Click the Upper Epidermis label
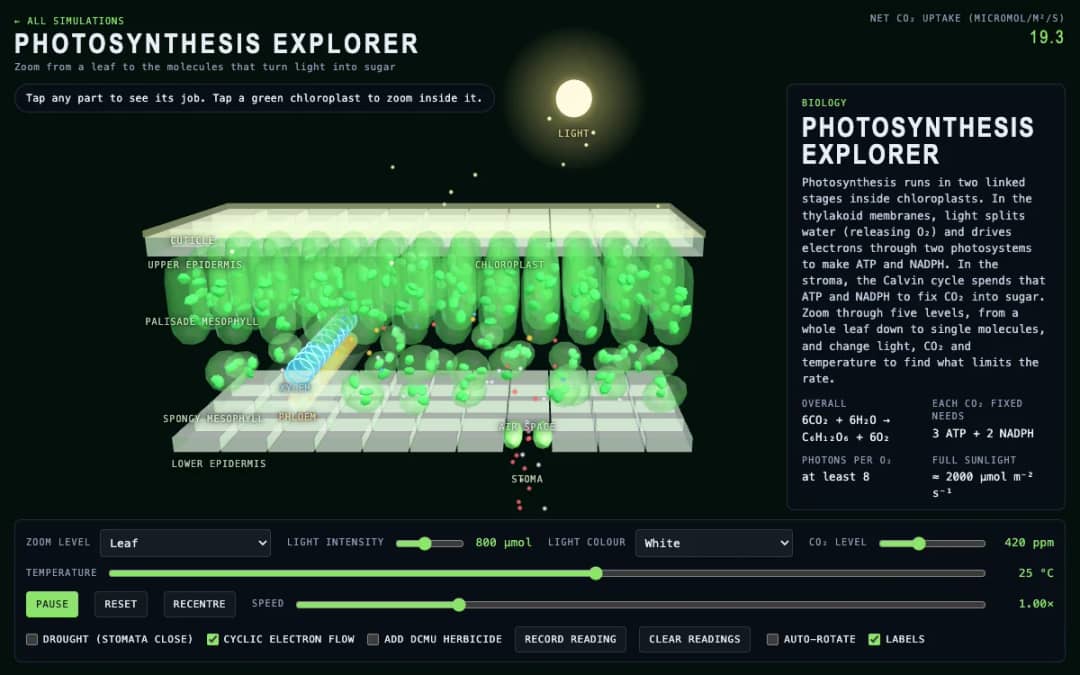The image size is (1080, 675). (195, 264)
